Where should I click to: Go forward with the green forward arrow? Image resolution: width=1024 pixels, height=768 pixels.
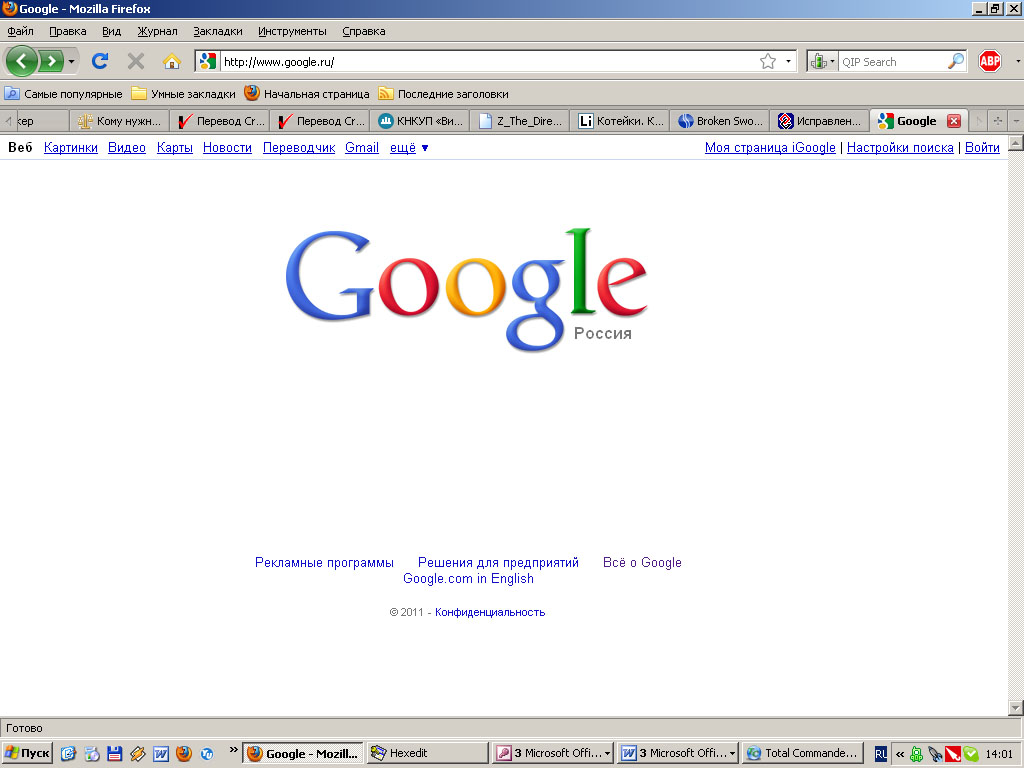[x=51, y=61]
